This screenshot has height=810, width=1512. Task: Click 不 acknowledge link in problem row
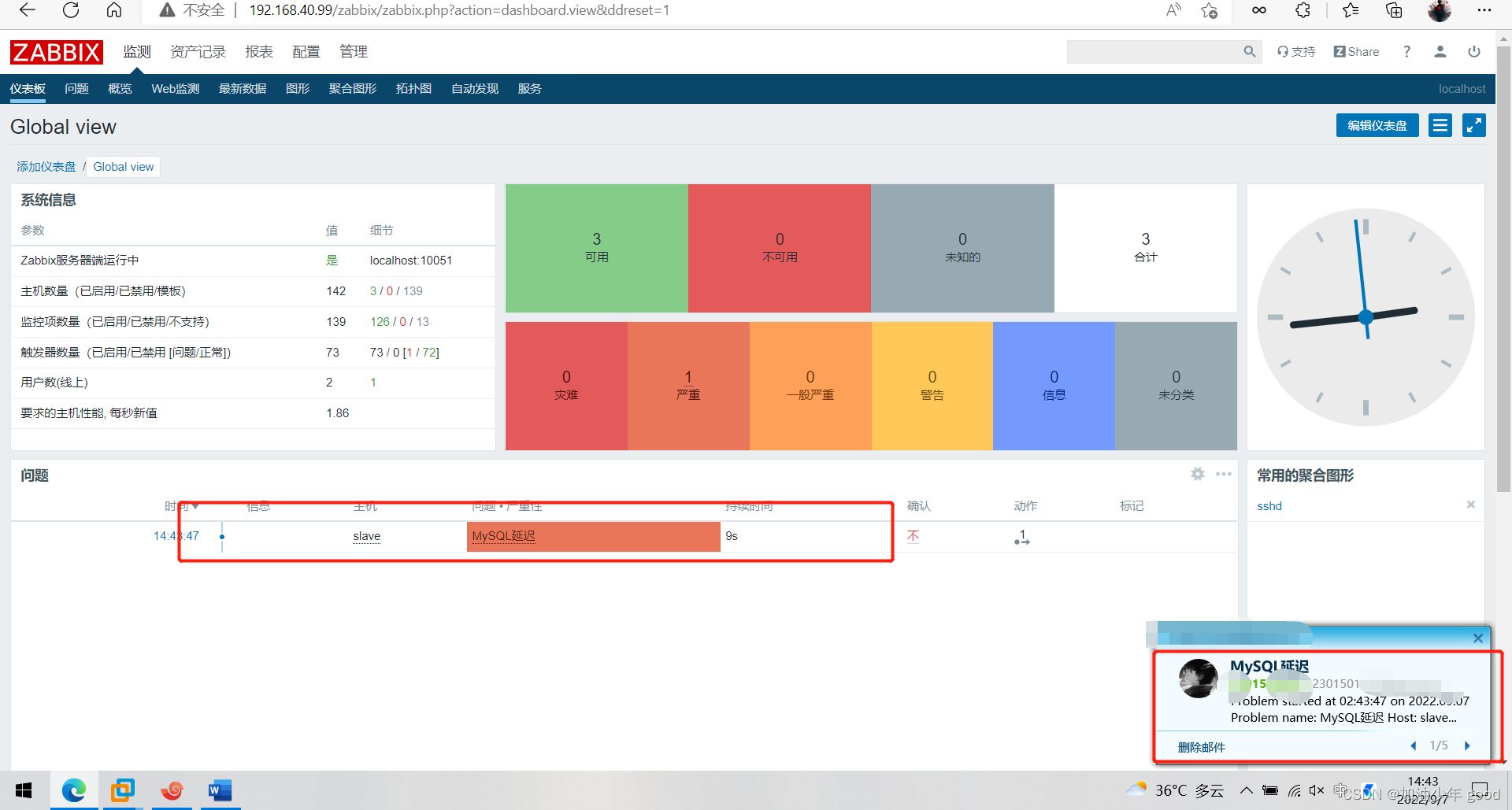(913, 536)
